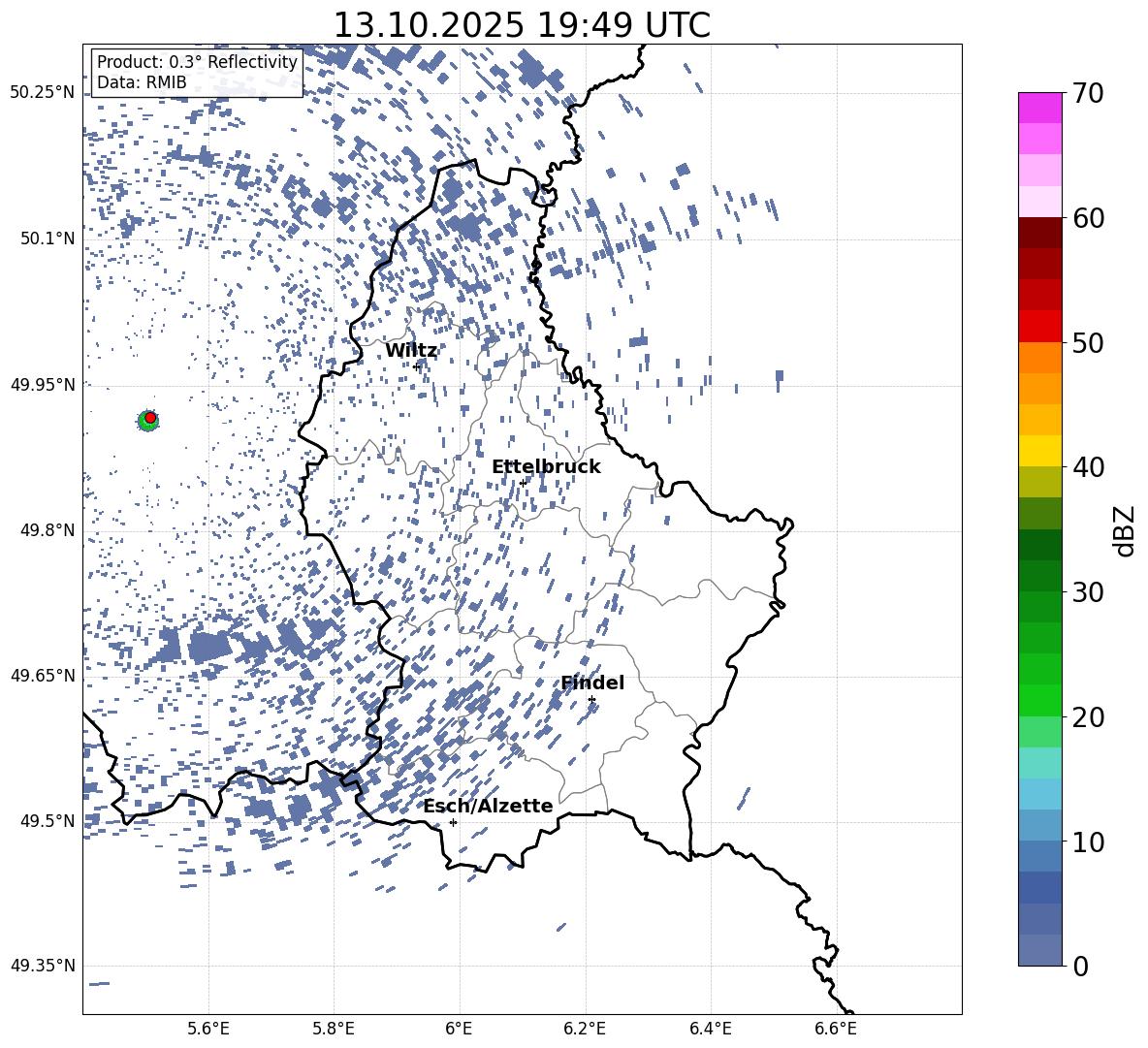This screenshot has height=1048, width=1148.
Task: Click the 49.8°N latitude label
Action: [x=47, y=530]
